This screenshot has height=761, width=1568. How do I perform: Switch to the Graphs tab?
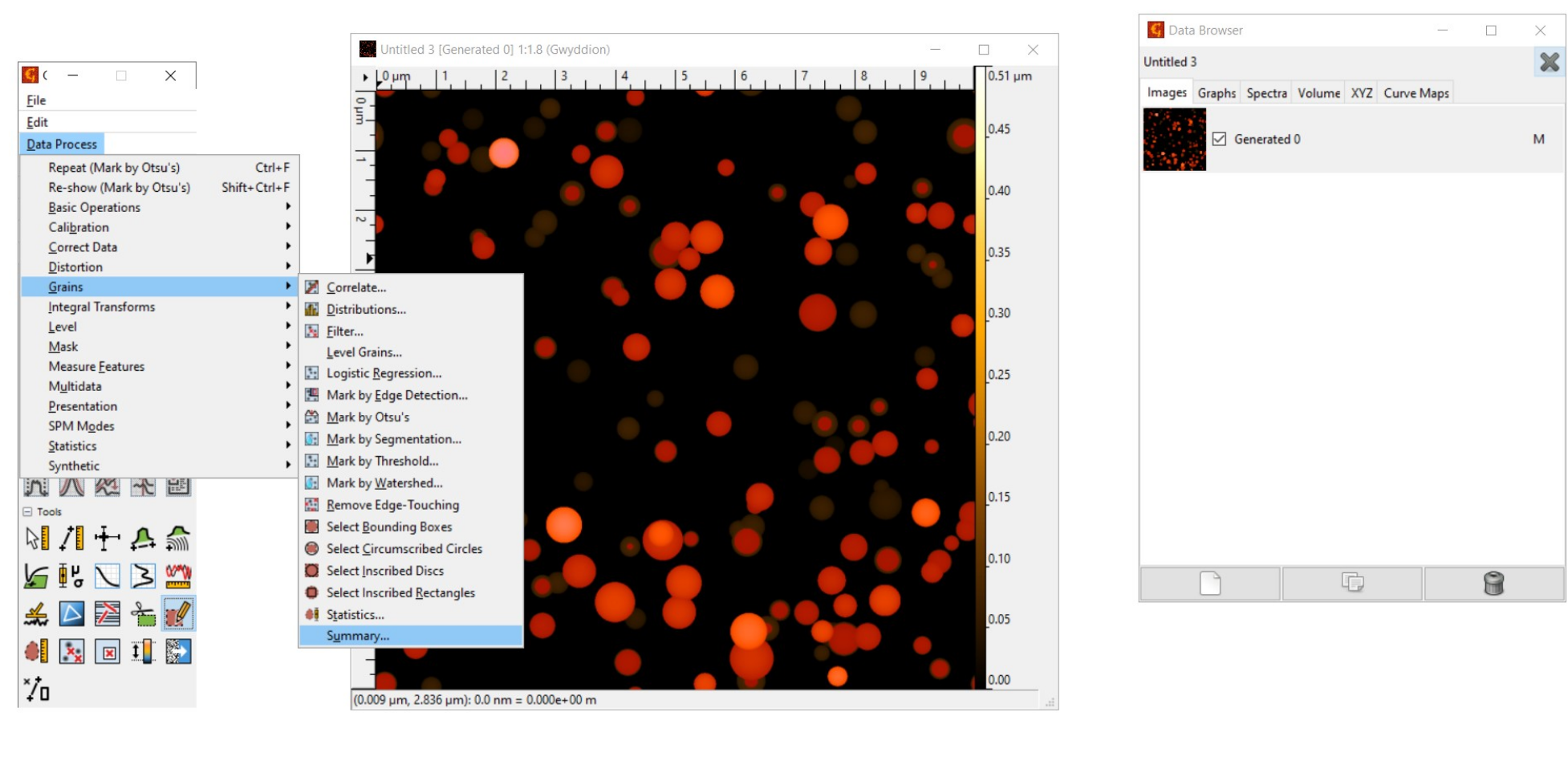coord(1217,93)
